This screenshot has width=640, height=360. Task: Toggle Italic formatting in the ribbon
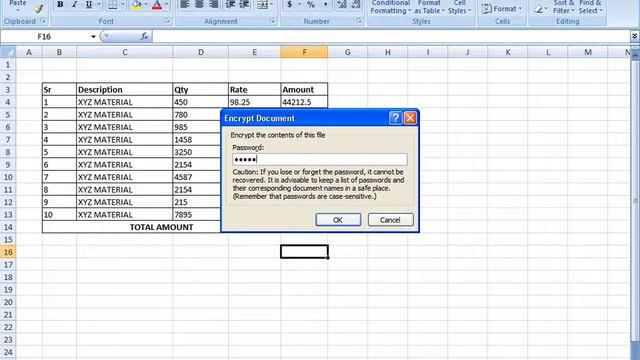[x=74, y=4]
